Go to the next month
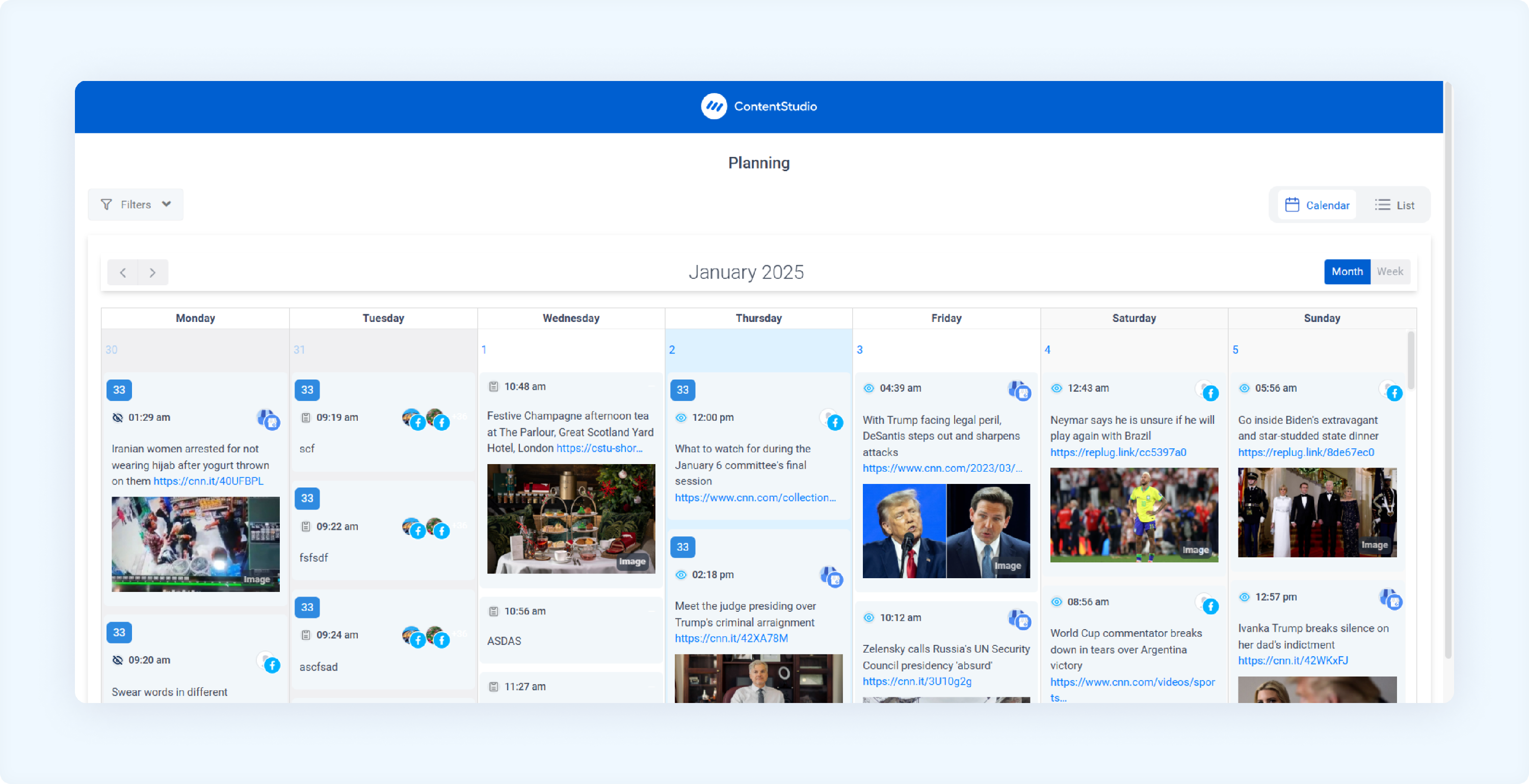 tap(152, 273)
